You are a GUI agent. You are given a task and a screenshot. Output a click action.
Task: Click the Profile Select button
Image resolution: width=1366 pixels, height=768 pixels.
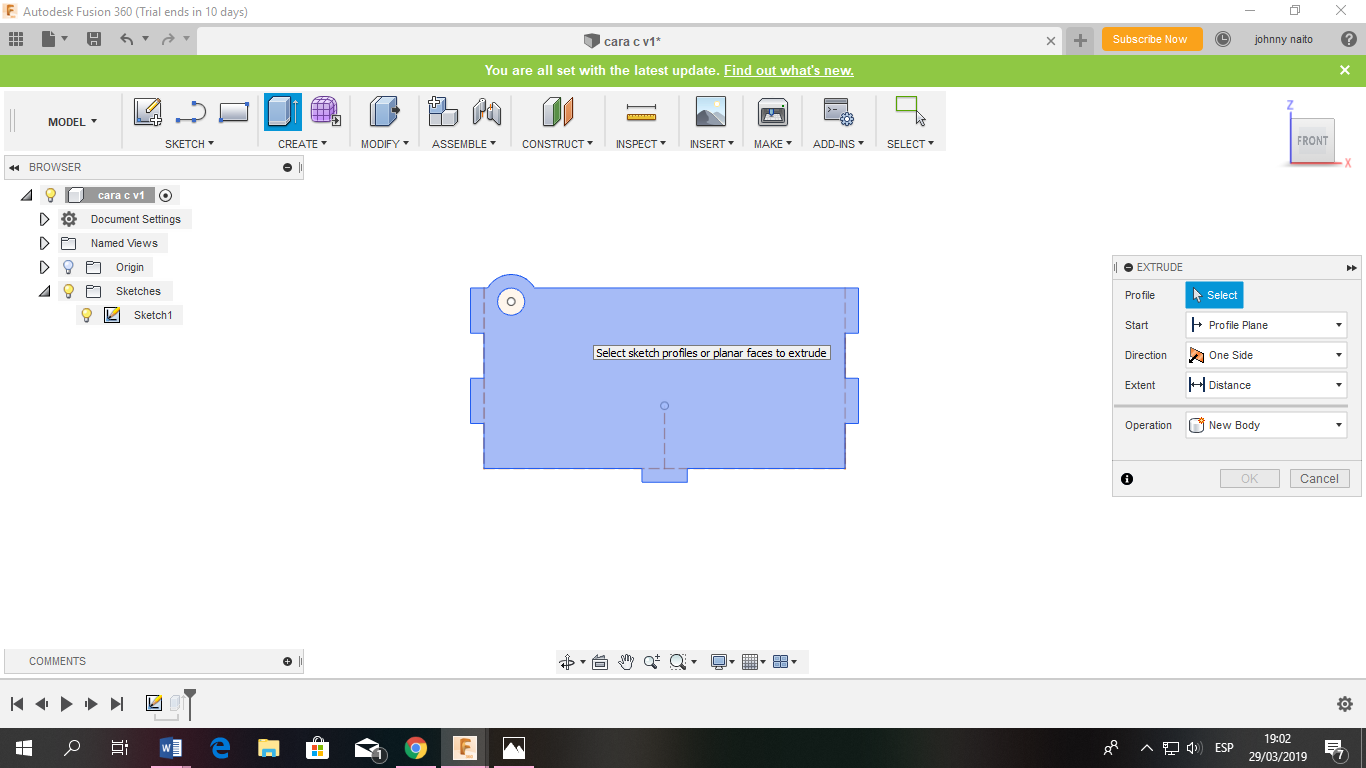tap(1214, 295)
